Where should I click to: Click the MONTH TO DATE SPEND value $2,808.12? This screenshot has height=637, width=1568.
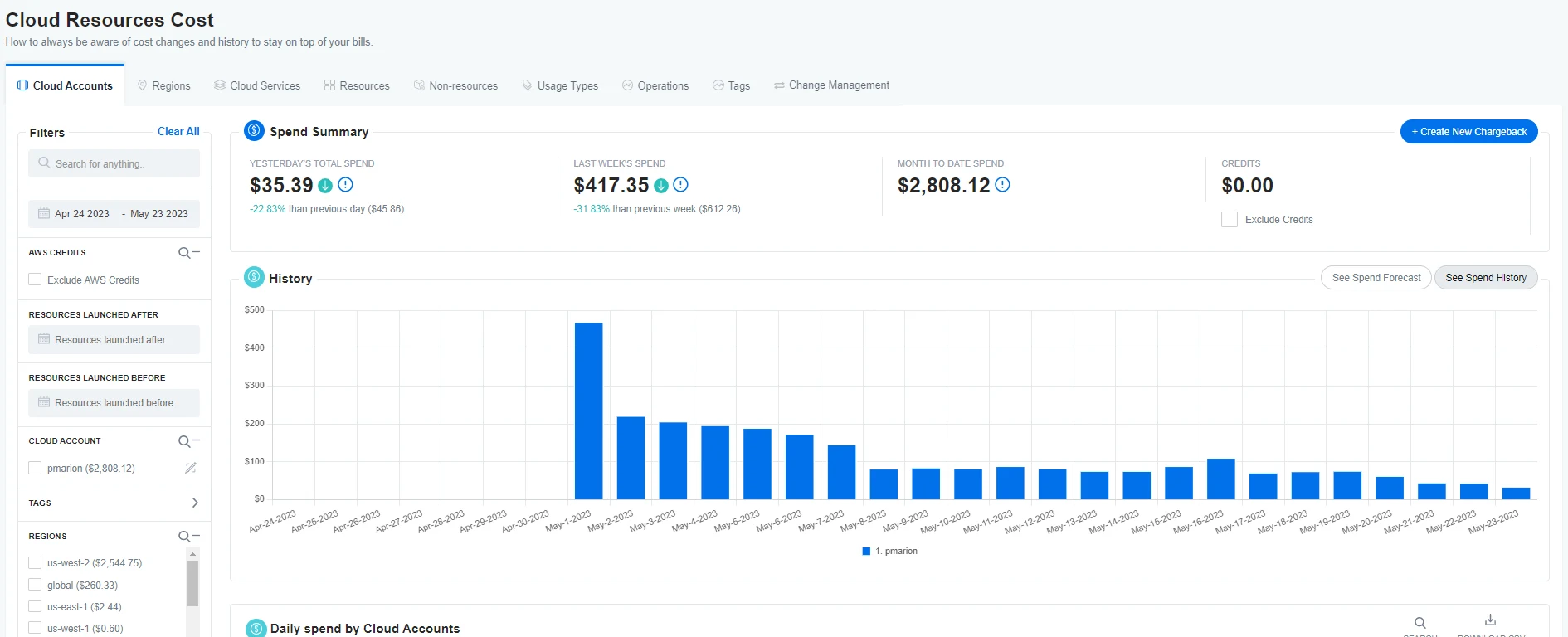click(944, 185)
